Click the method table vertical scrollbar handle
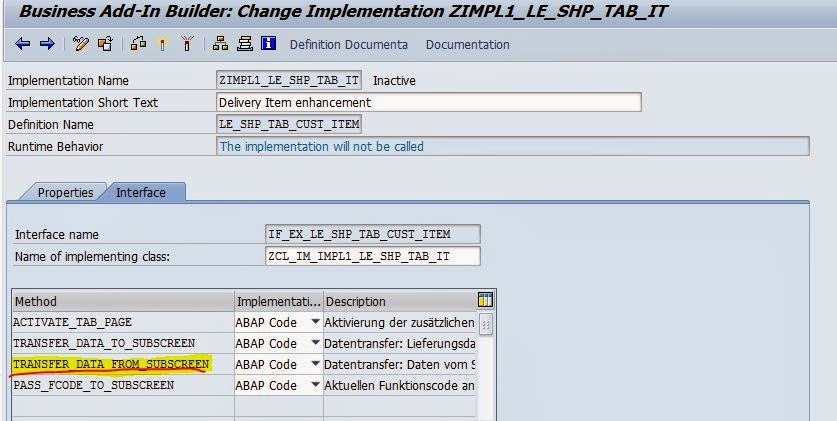 (x=485, y=324)
